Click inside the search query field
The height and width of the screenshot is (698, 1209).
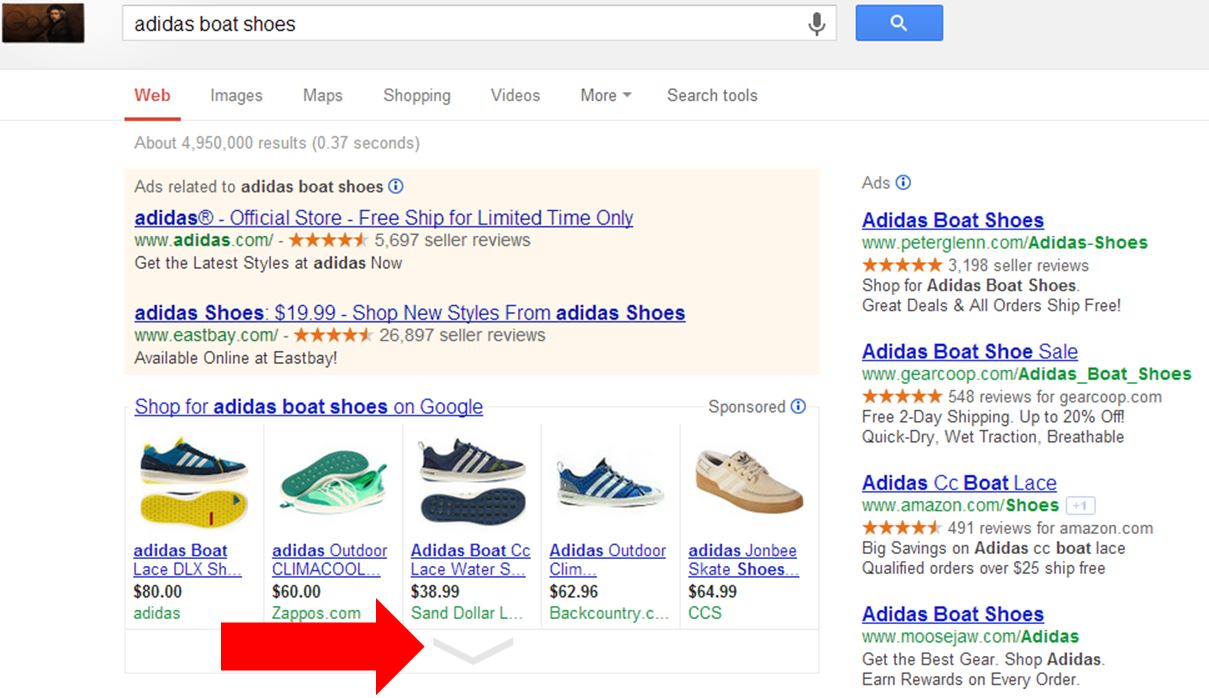(x=460, y=24)
